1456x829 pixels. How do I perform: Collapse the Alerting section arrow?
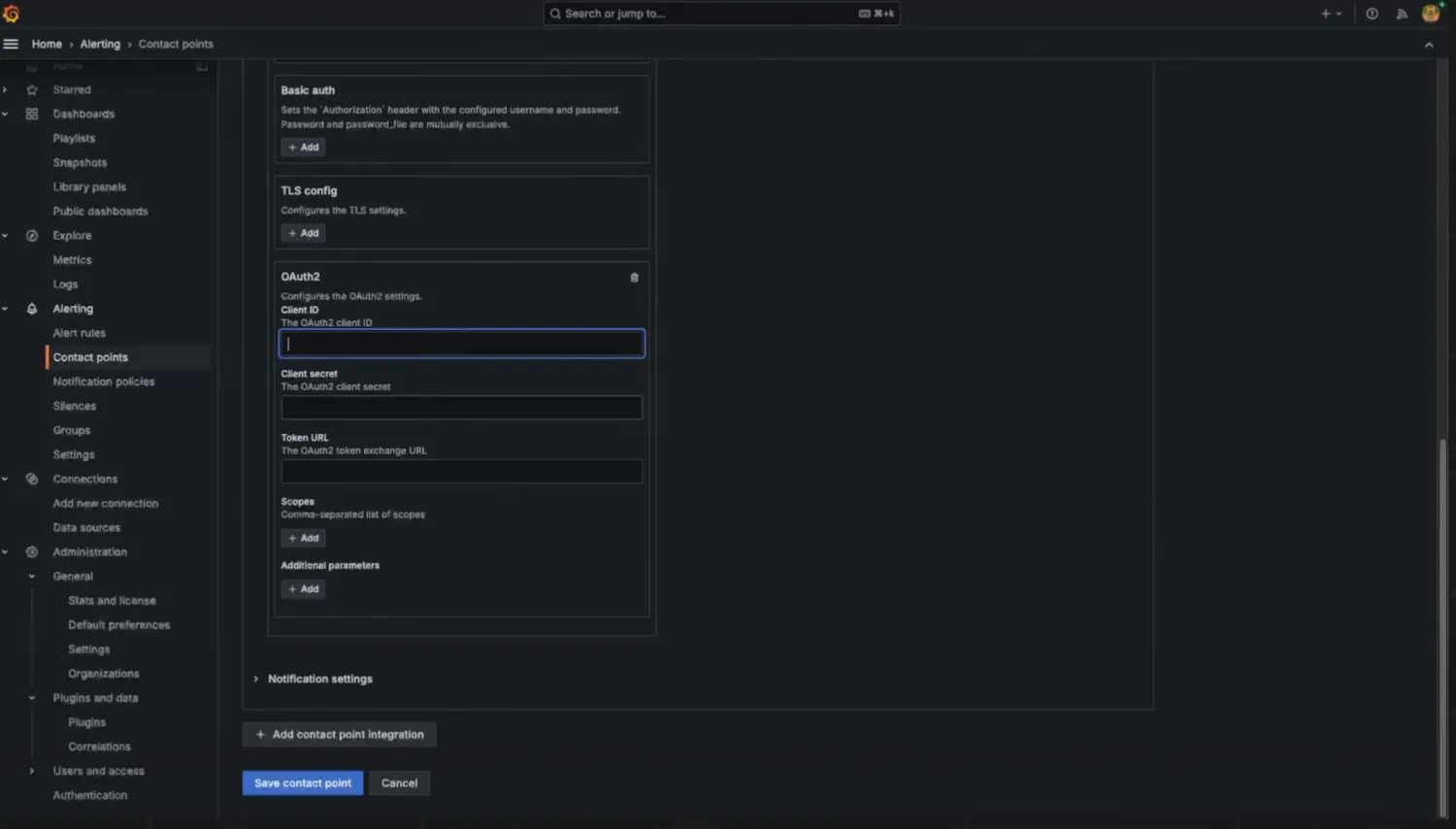coord(6,309)
